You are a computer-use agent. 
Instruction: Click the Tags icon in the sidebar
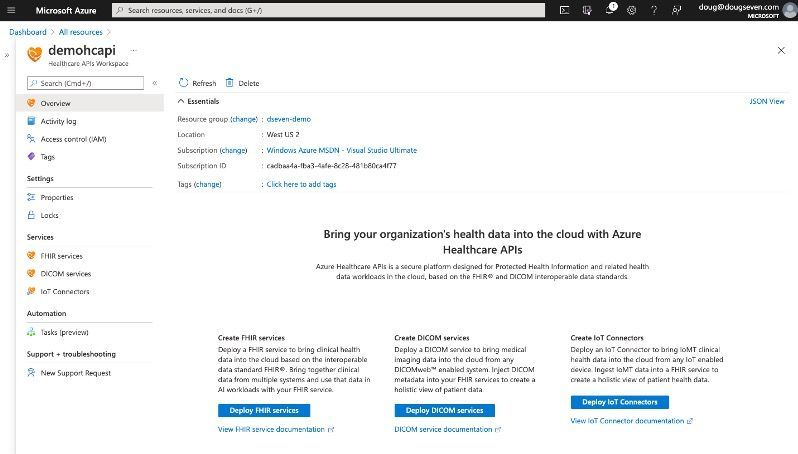click(x=31, y=157)
